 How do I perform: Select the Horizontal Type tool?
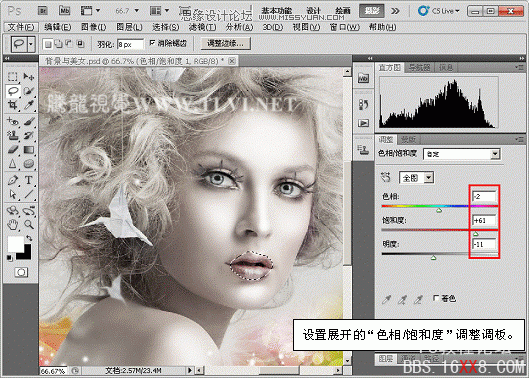pyautogui.click(x=29, y=180)
